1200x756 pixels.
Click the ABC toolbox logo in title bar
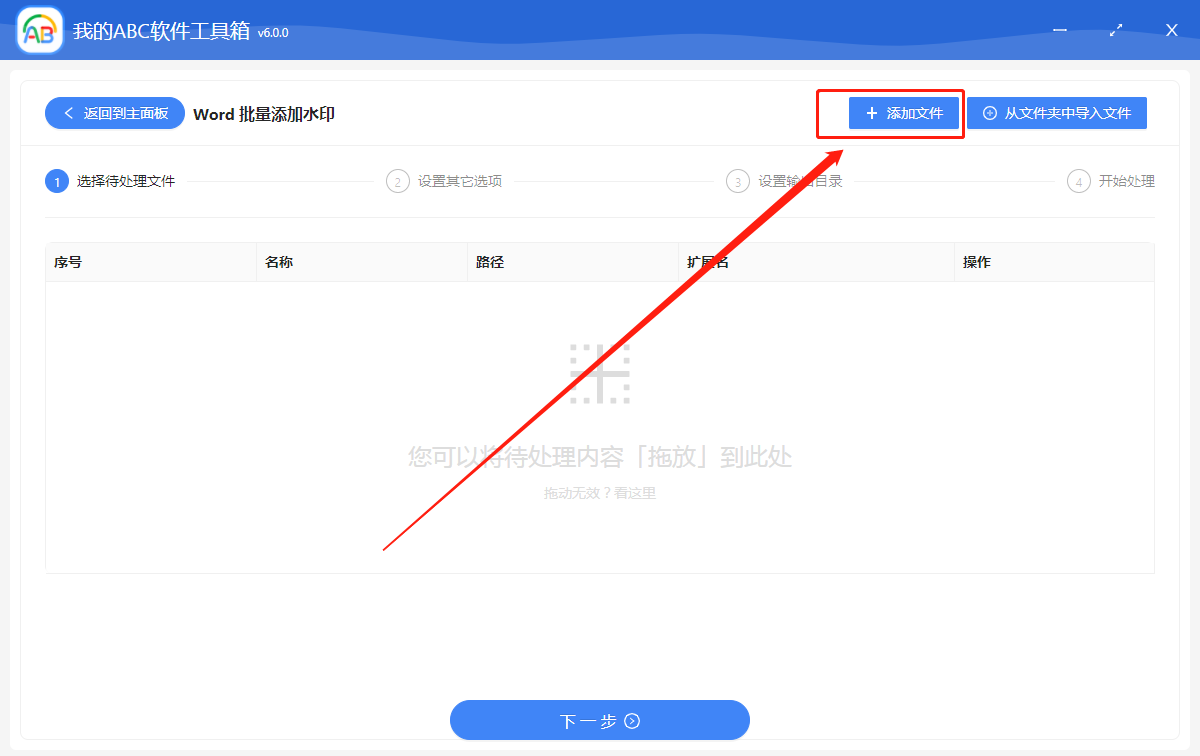[39, 30]
